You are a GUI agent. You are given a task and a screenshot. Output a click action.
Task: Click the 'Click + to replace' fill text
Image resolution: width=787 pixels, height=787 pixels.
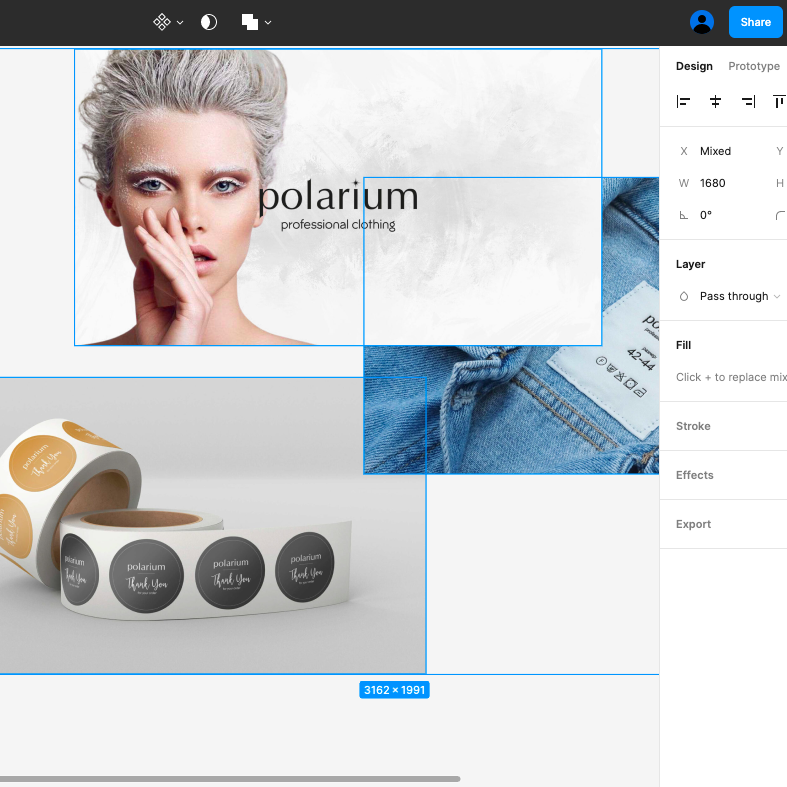tap(731, 377)
